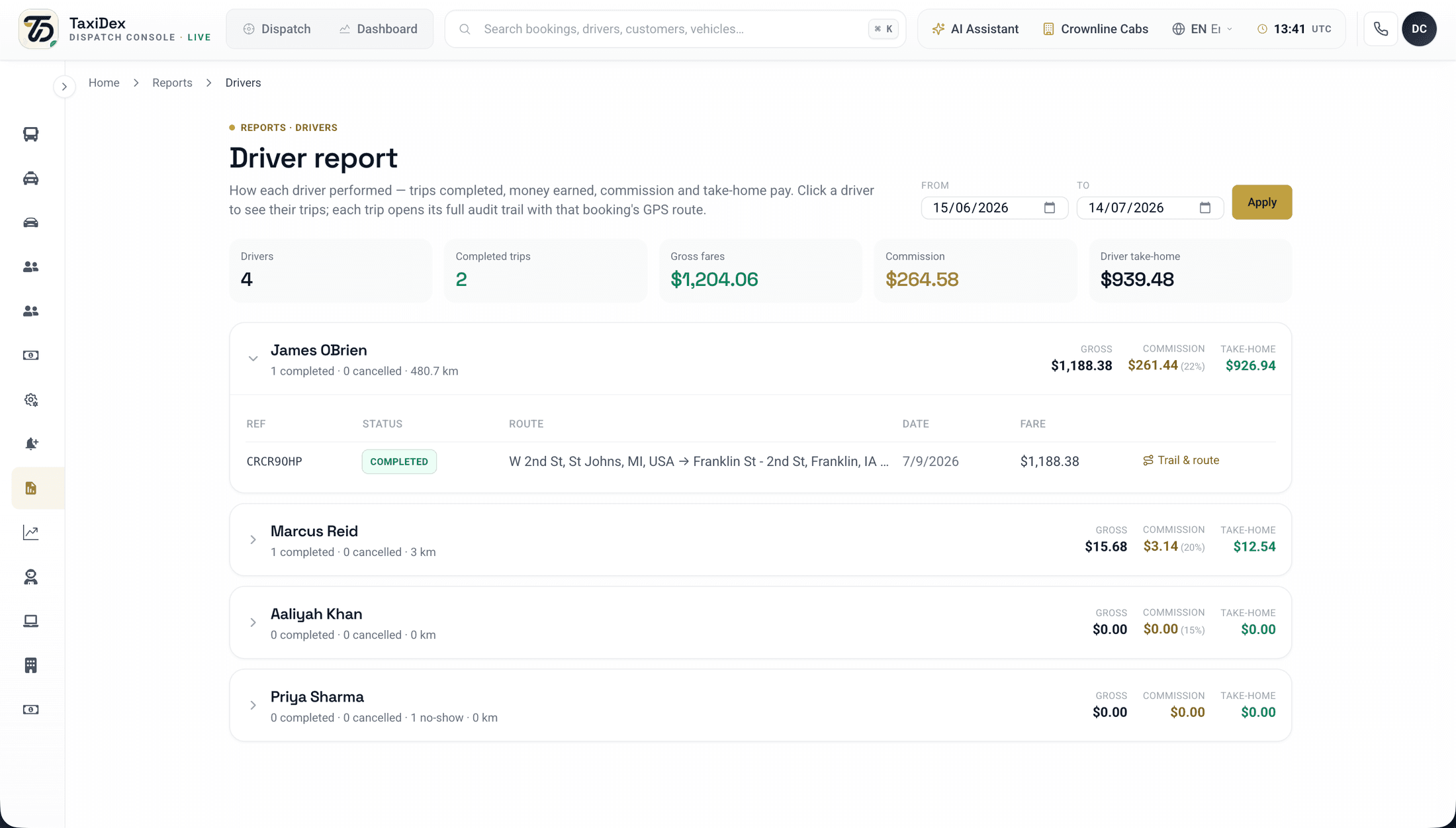Screen dimensions: 1456x828
Task: Click Marcus Reid commission $3.14
Action: click(x=1160, y=546)
